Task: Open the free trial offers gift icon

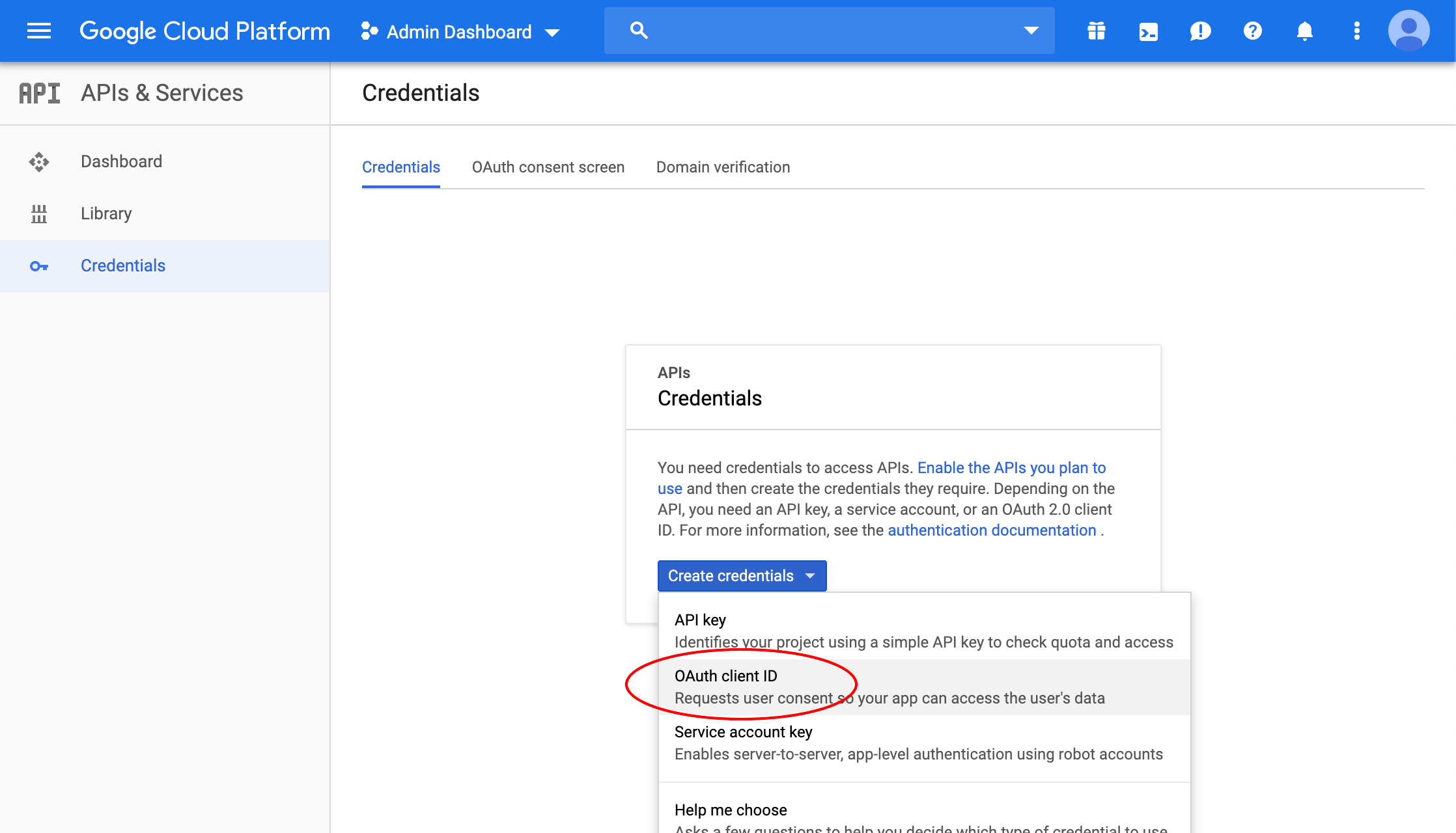Action: [1096, 31]
